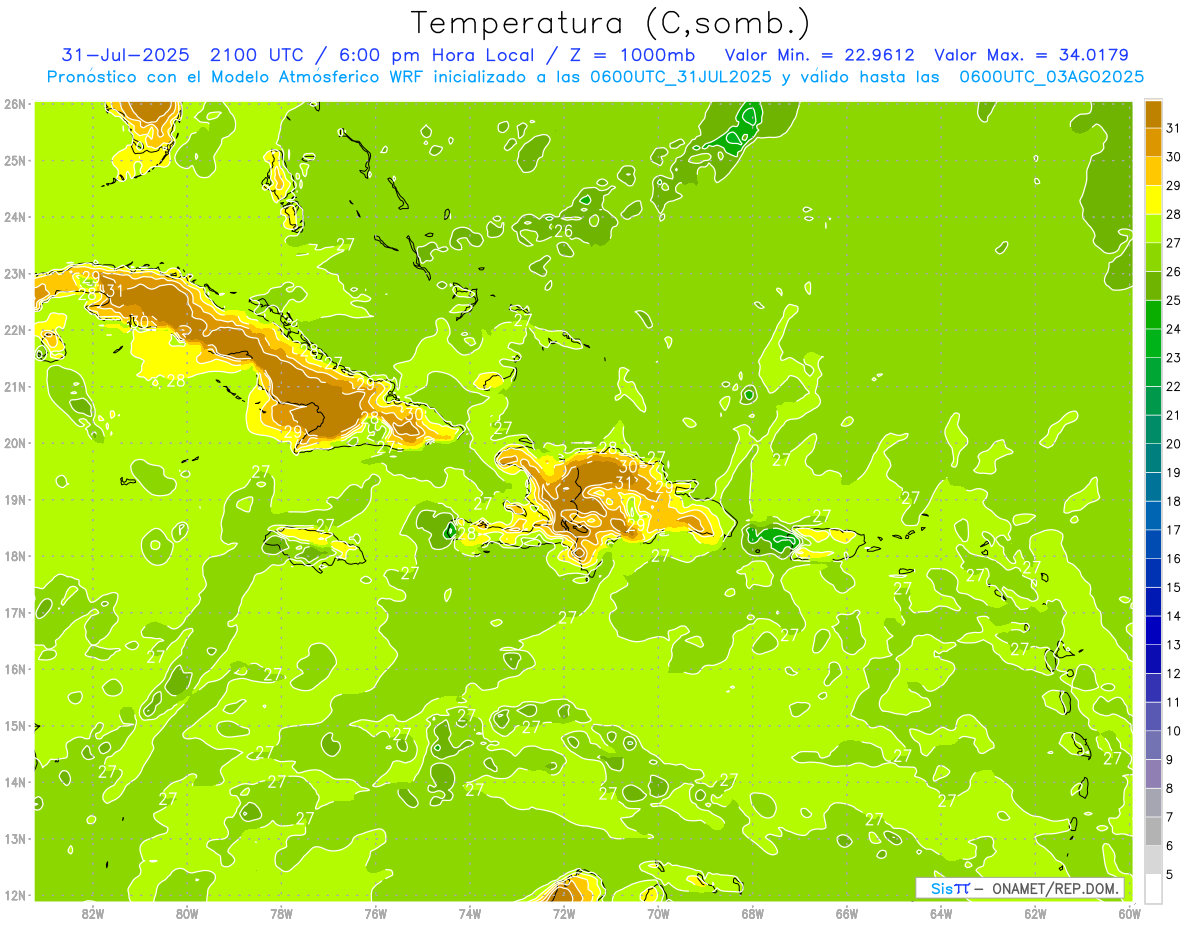Click the color bar legend value "20"
Screen dimensions: 1200x927
[1174, 444]
